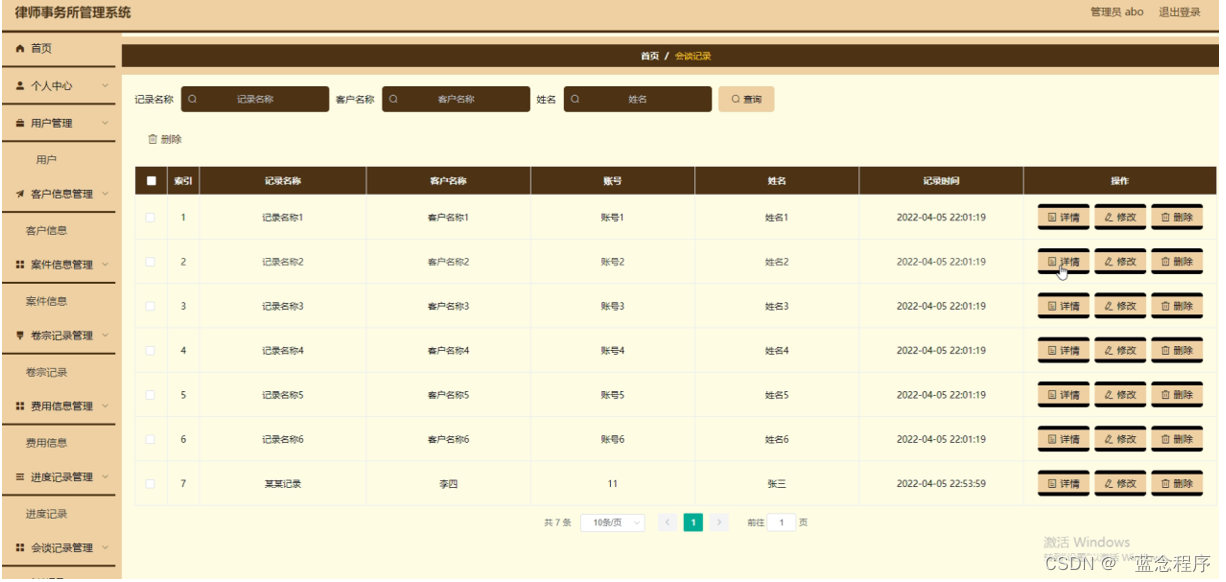Click the list icon beside 进度记录管理
The image size is (1226, 582).
coord(20,477)
